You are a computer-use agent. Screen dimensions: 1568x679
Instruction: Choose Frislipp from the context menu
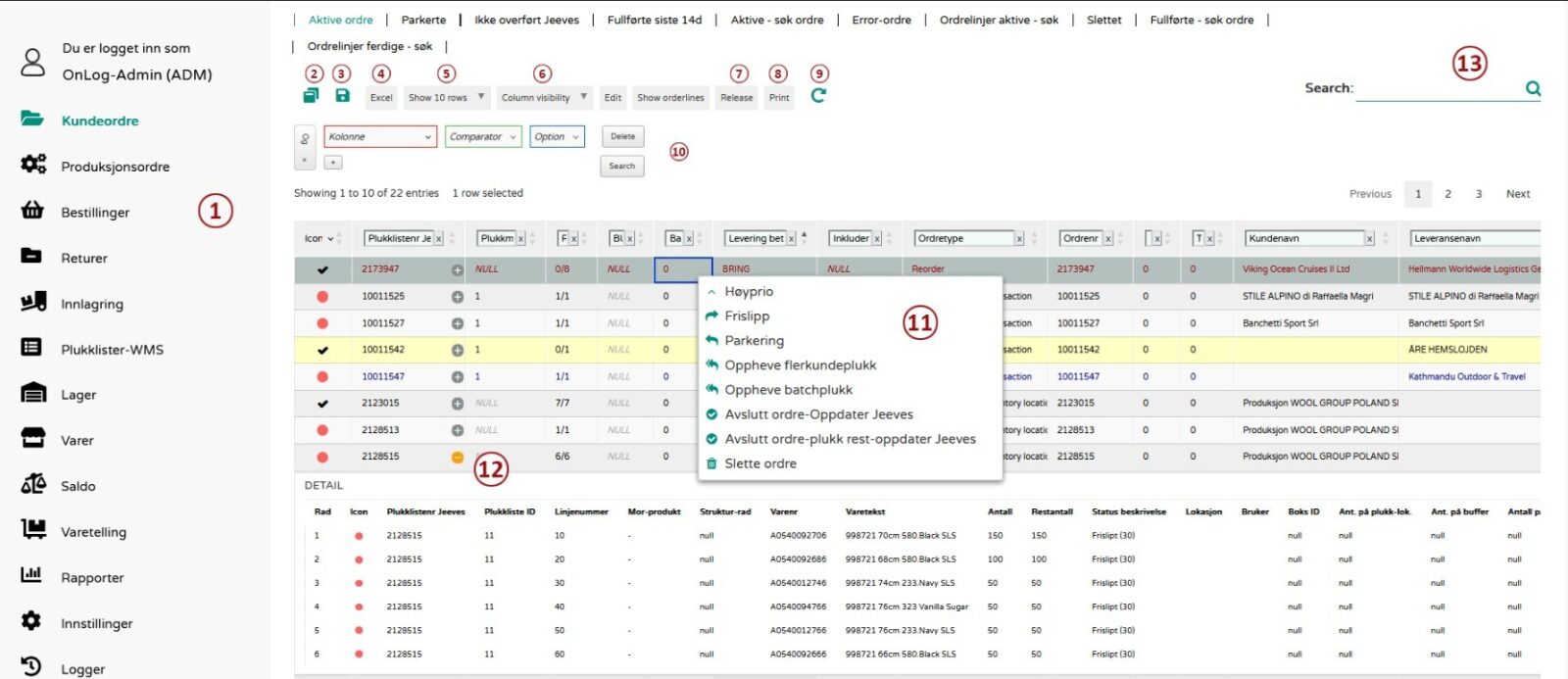pyautogui.click(x=747, y=316)
